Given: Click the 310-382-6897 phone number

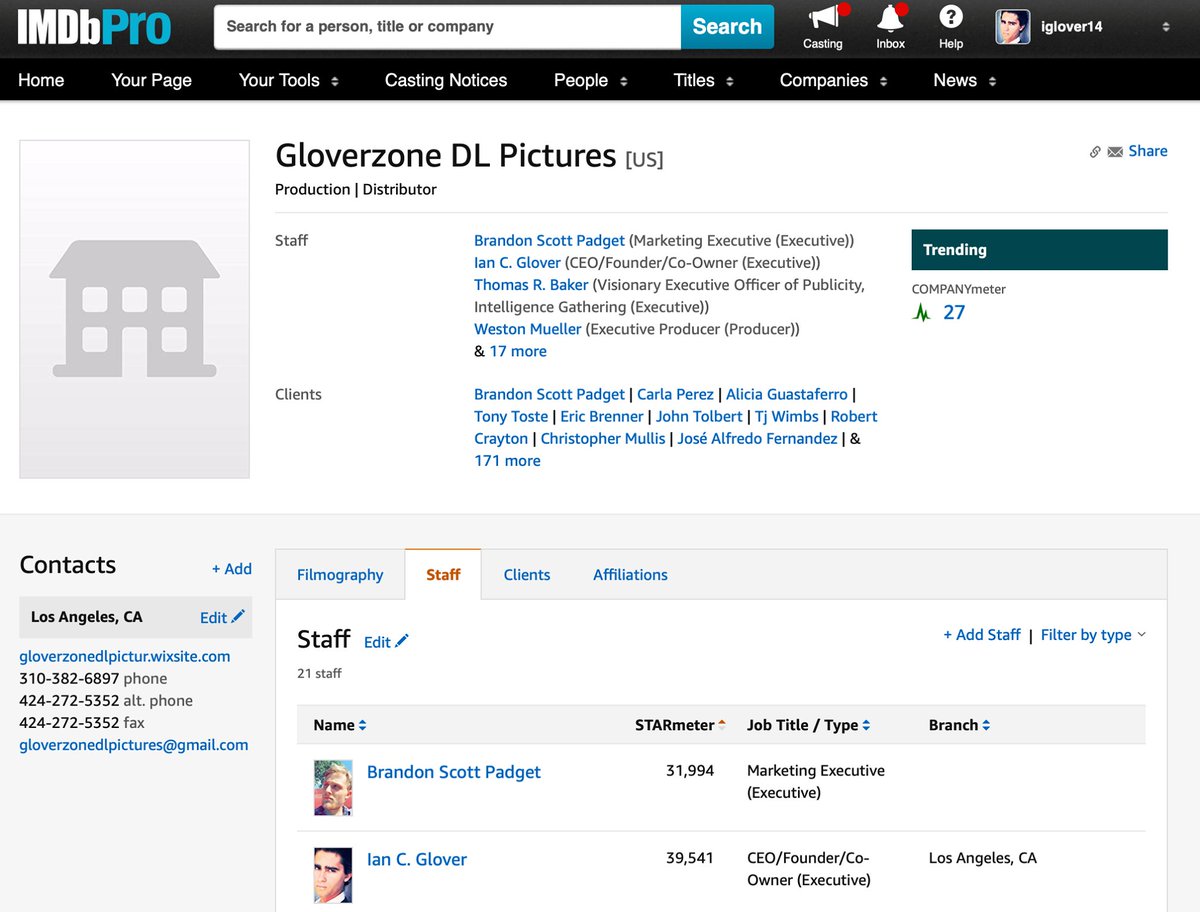Looking at the screenshot, I should (69, 679).
